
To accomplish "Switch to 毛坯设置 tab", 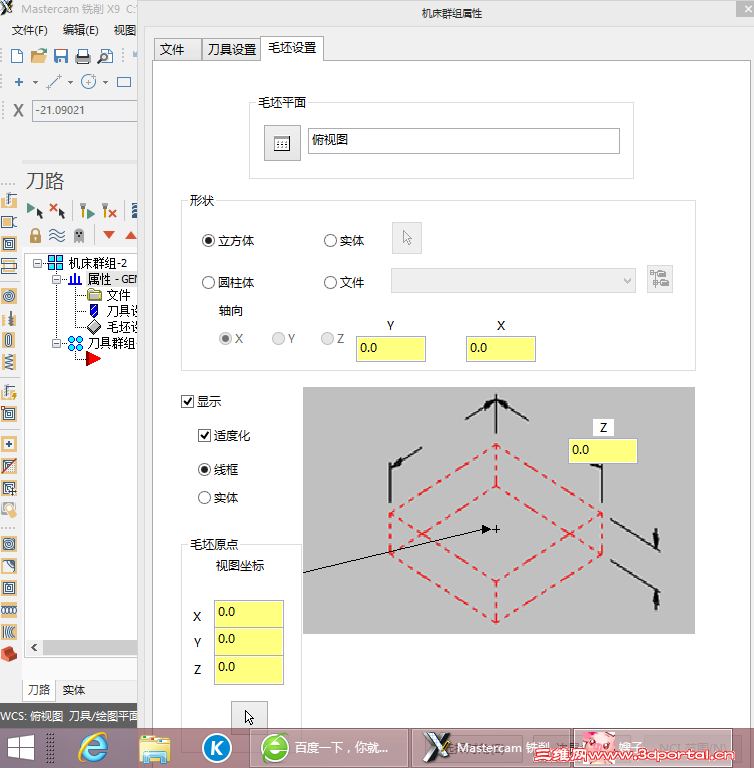I will pyautogui.click(x=292, y=48).
